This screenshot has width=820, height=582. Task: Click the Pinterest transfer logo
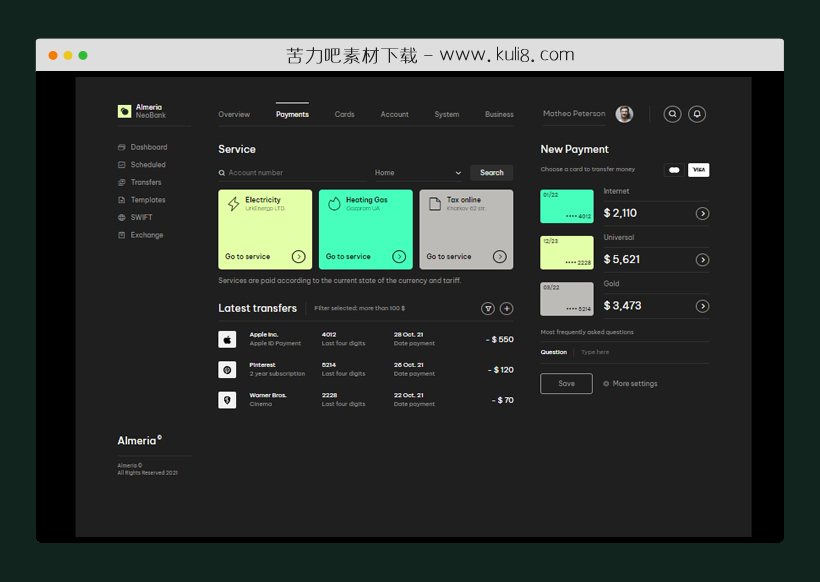pyautogui.click(x=227, y=370)
